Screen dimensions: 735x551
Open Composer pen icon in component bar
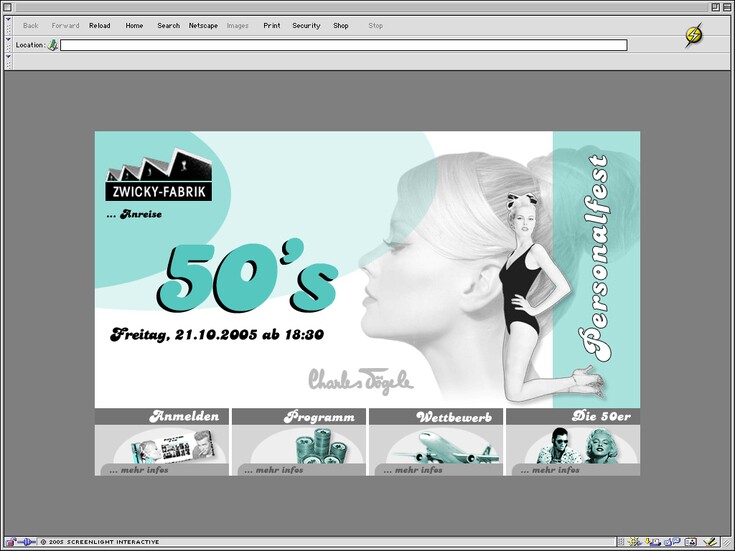pyautogui.click(x=710, y=543)
